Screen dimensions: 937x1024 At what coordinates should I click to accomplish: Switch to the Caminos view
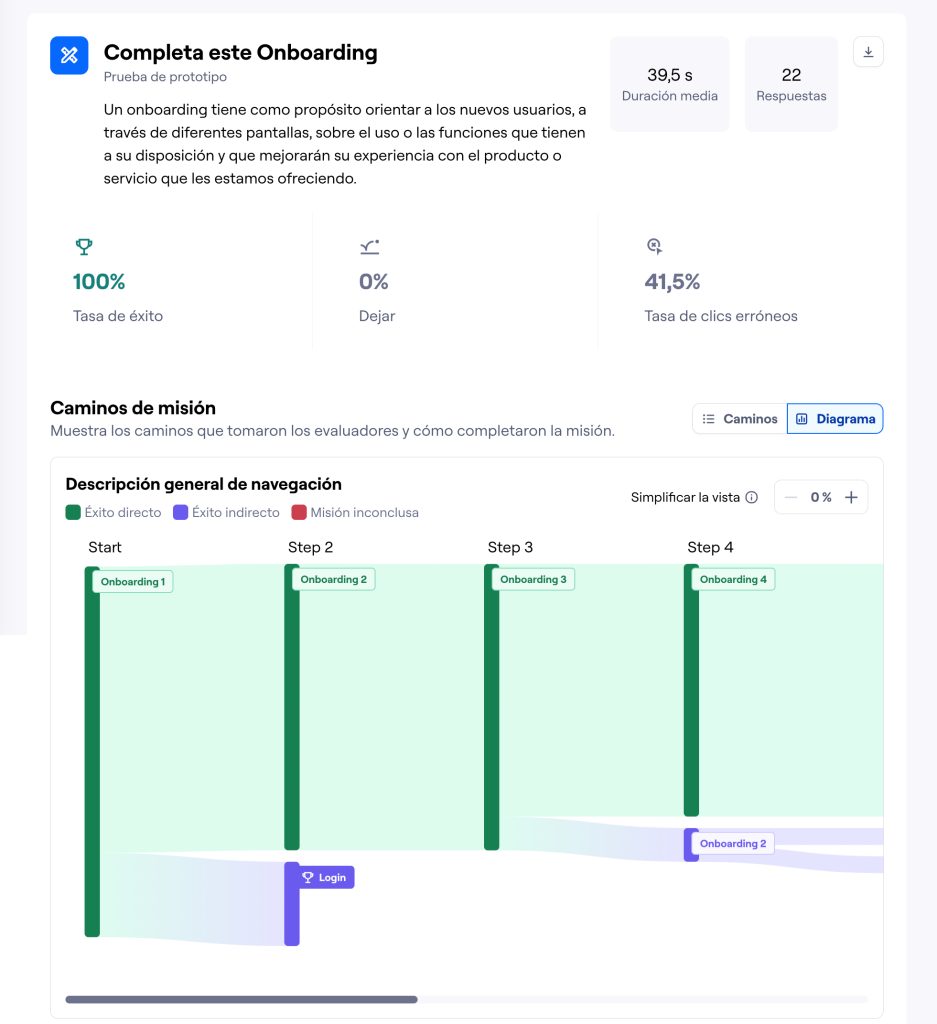pyautogui.click(x=740, y=419)
